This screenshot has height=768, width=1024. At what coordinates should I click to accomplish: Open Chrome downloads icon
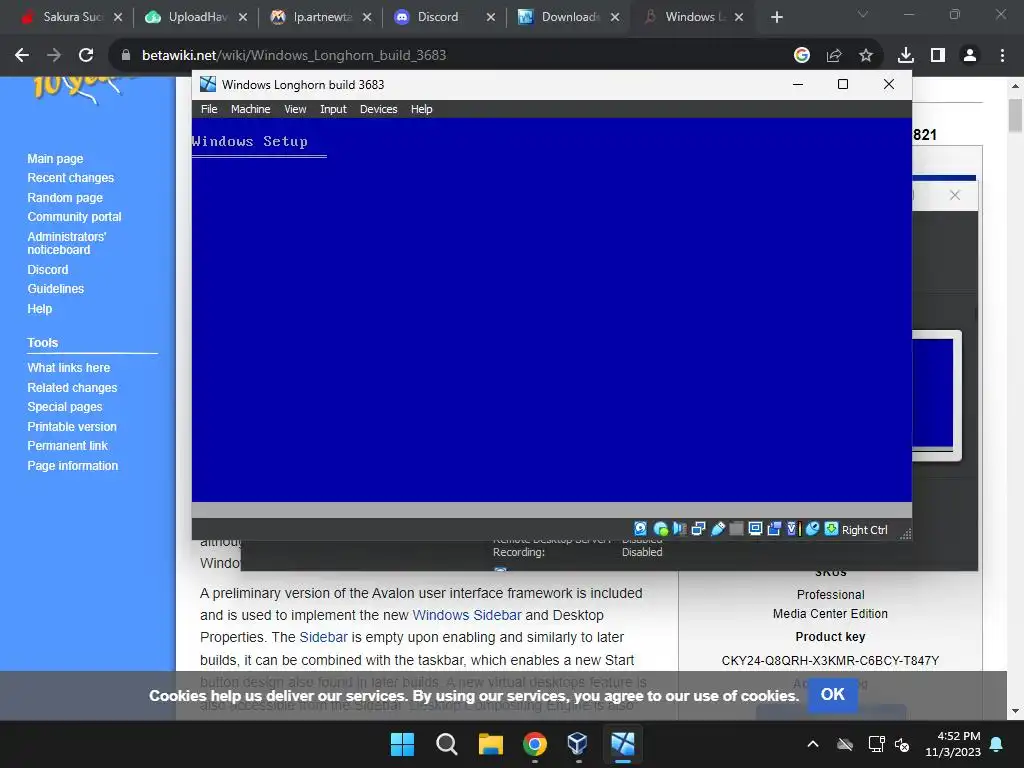coord(905,56)
